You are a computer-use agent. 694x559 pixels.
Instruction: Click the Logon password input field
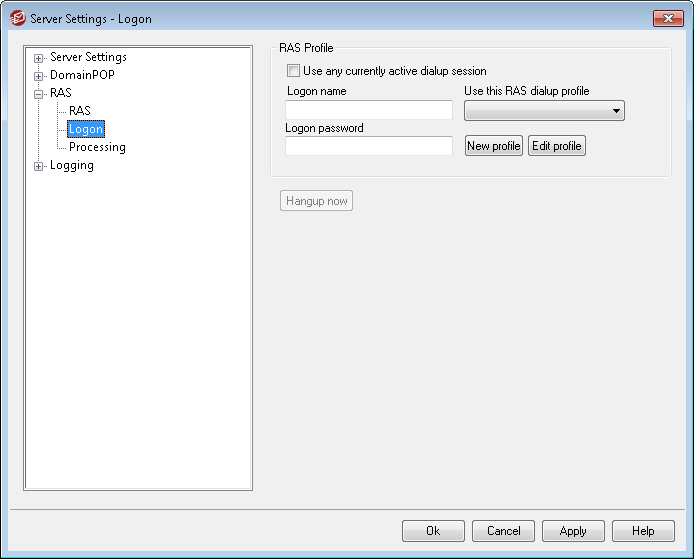(369, 146)
